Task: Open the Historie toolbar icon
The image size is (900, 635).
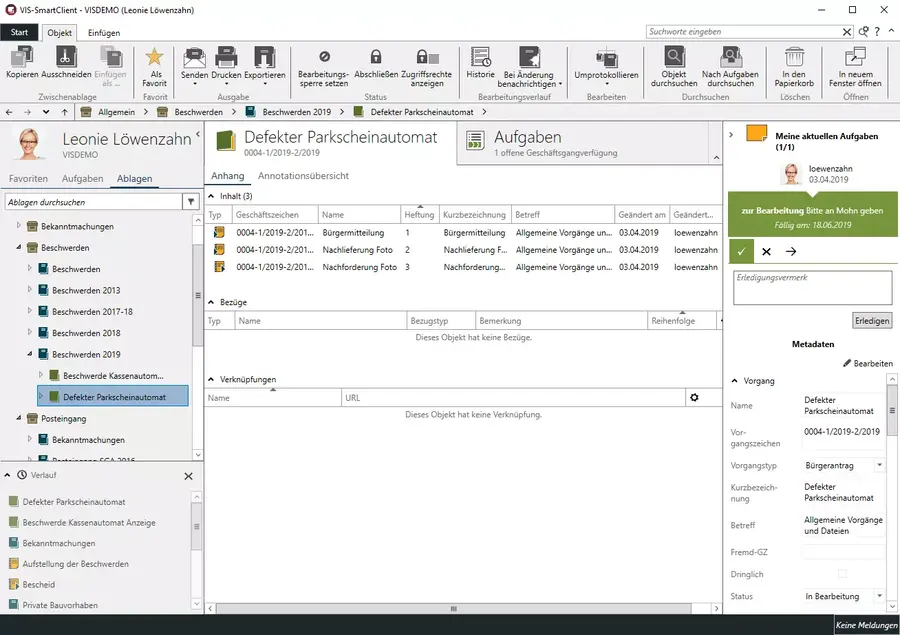Action: coord(480,58)
